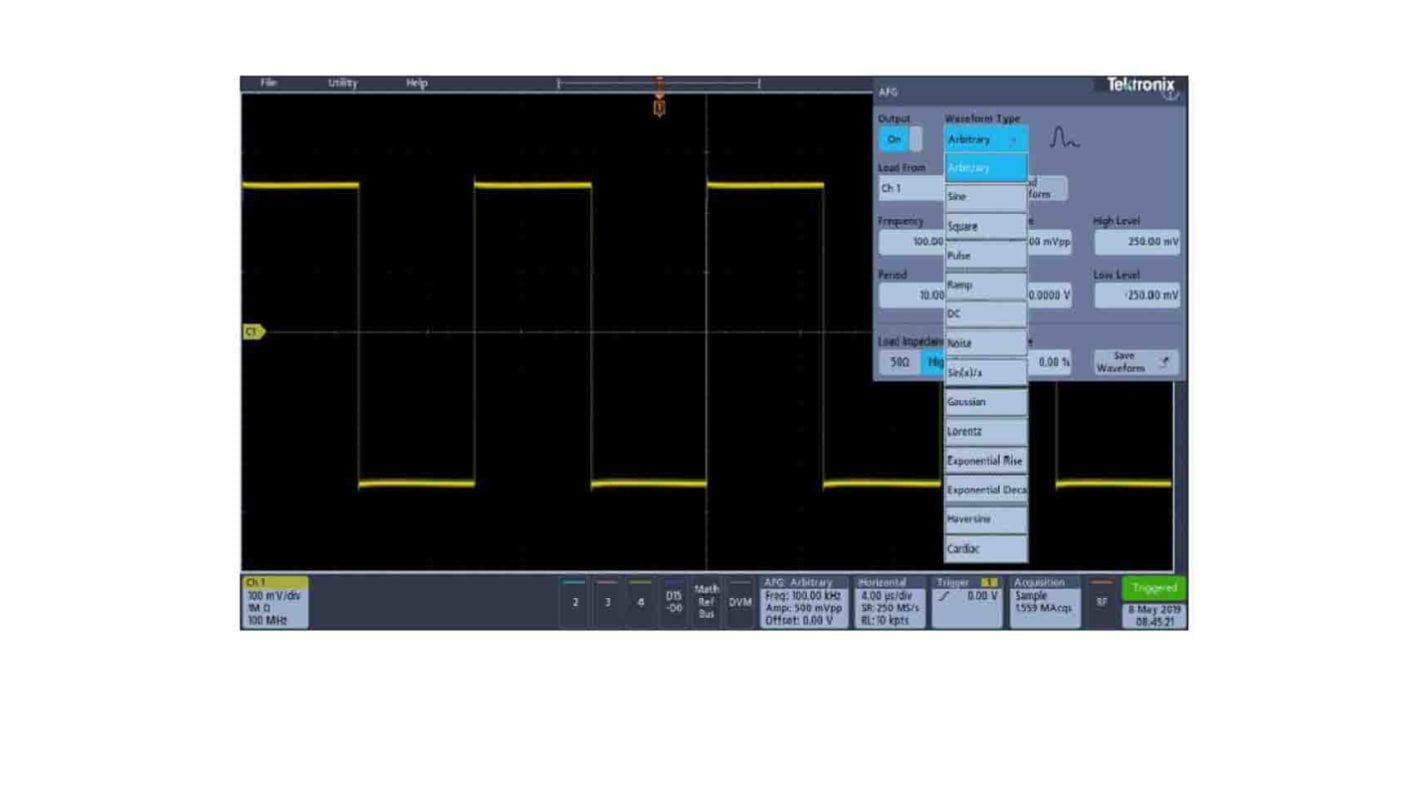Edit the Low Level -250.00 mV field
Image resolution: width=1420 pixels, height=798 pixels.
pyautogui.click(x=1137, y=295)
